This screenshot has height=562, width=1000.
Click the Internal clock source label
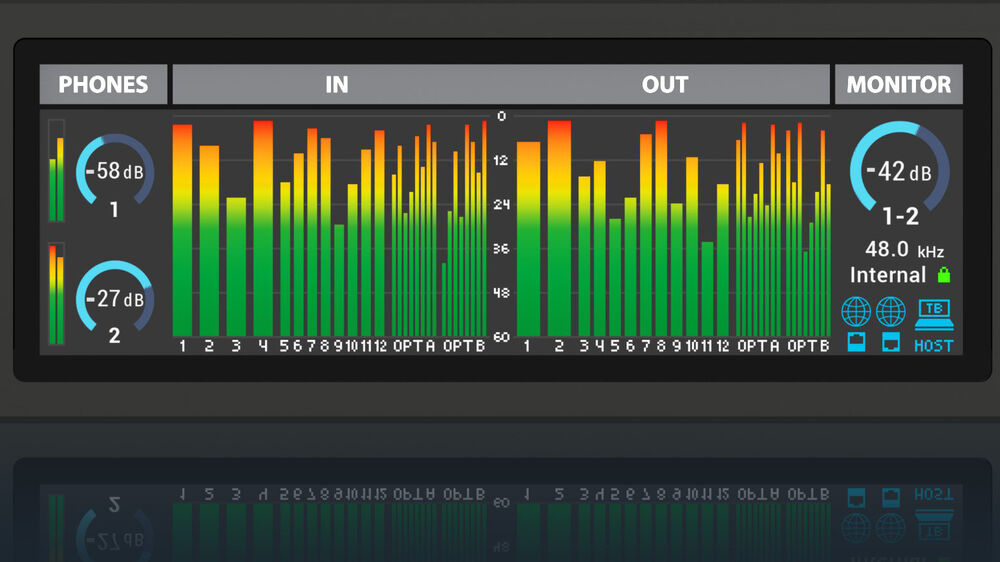pos(888,275)
